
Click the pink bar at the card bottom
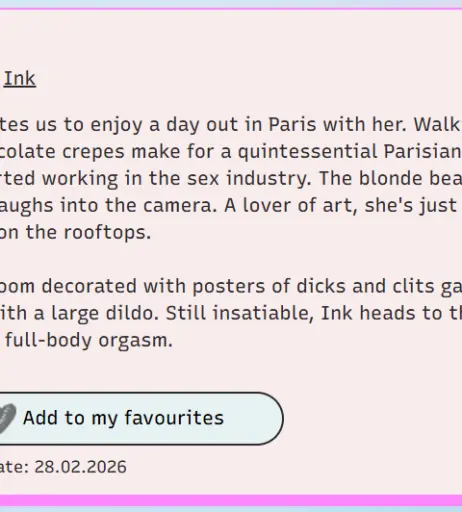(x=231, y=500)
